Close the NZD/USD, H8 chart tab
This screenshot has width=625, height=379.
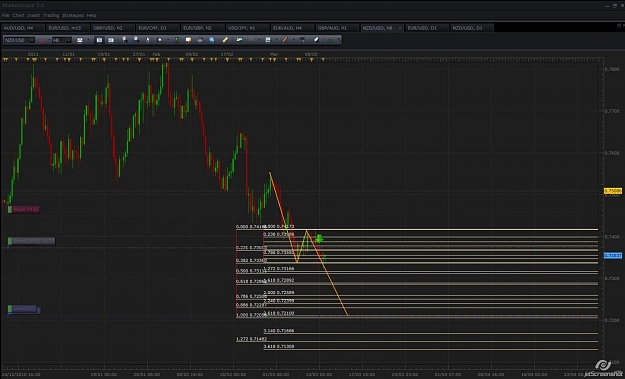pos(400,28)
